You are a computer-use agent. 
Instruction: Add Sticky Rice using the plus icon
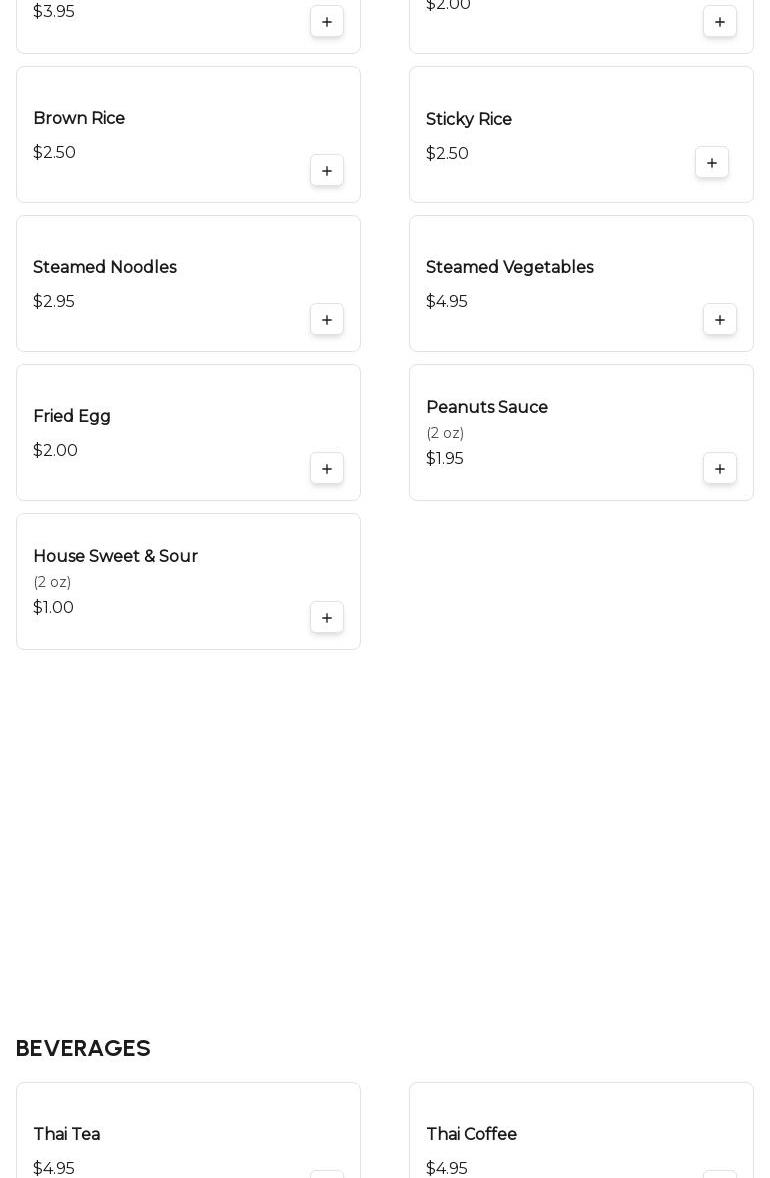712,162
